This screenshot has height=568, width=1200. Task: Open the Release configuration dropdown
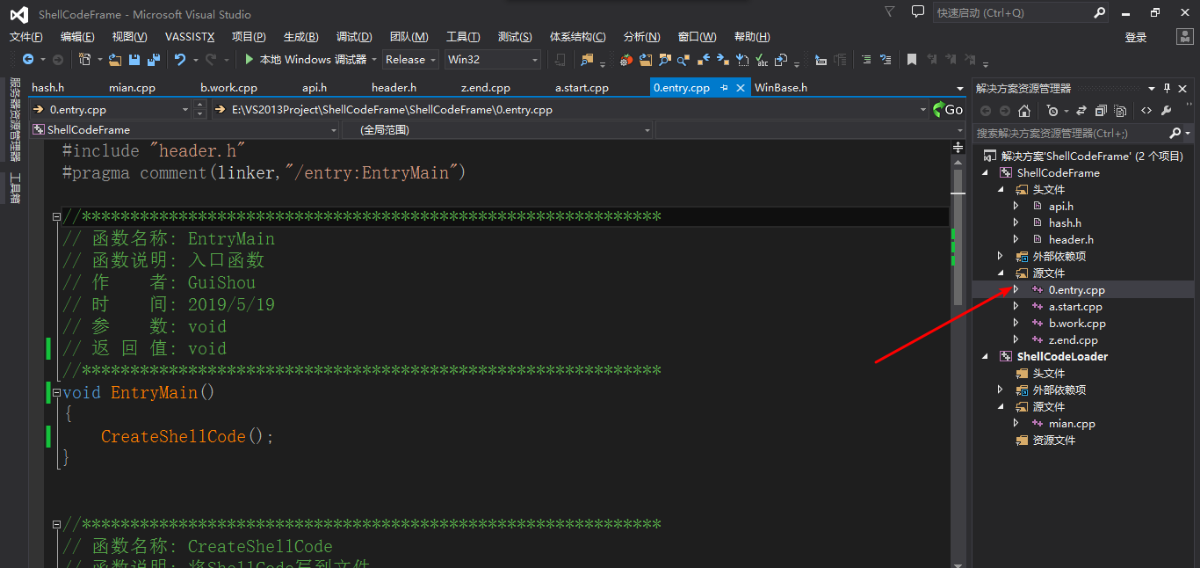410,60
